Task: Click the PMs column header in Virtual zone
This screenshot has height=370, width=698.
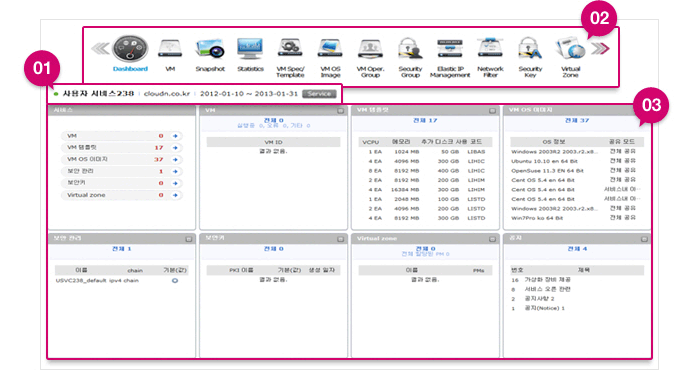Action: [479, 270]
